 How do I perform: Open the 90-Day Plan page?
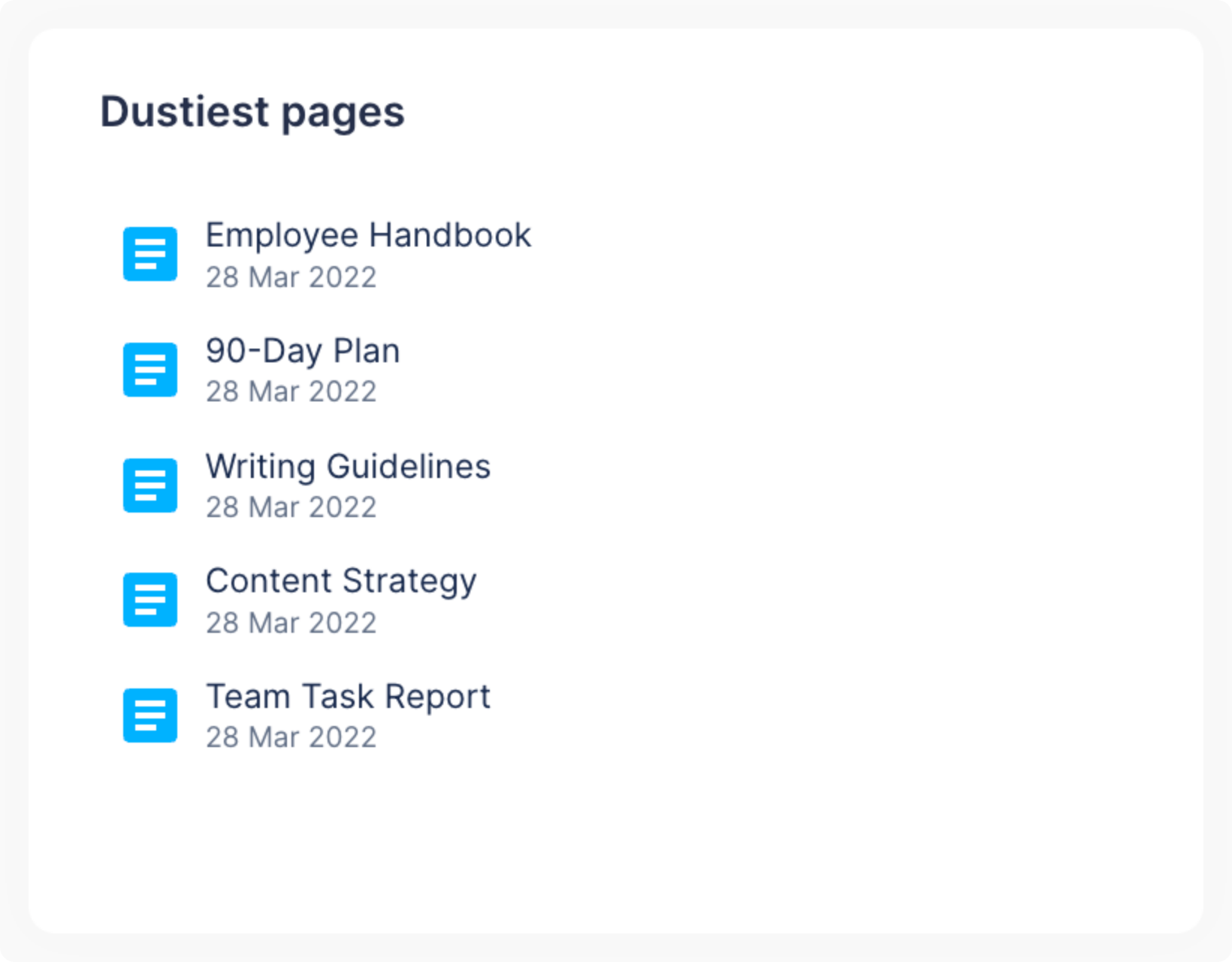tap(303, 350)
